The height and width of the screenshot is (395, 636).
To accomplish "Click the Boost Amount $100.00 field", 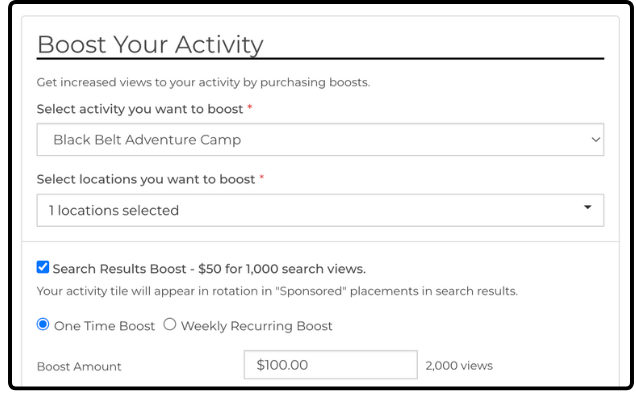I will click(331, 365).
